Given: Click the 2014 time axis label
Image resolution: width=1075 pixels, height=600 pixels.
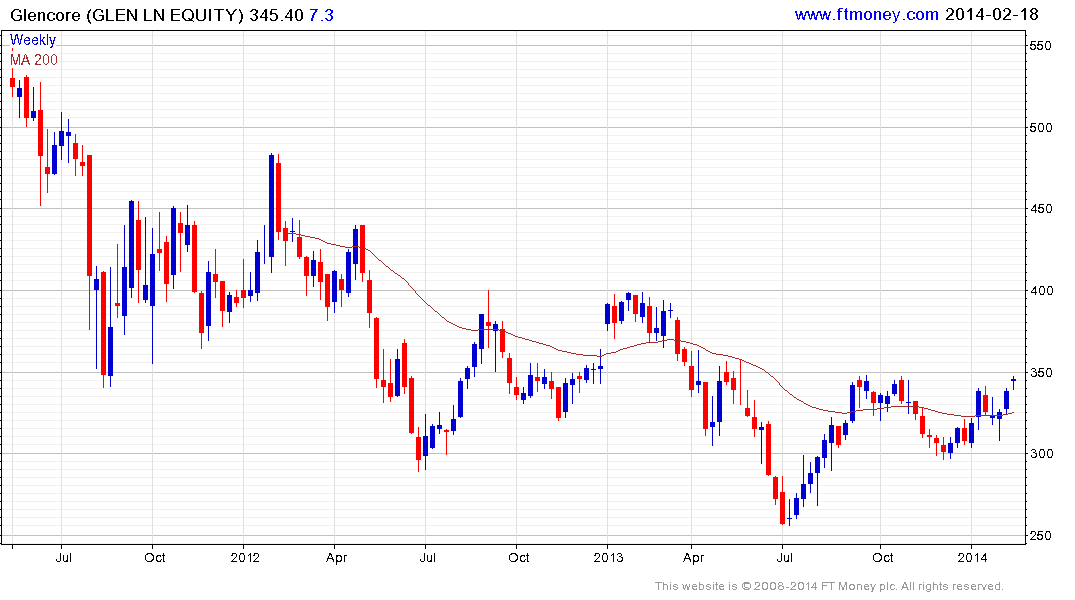Looking at the screenshot, I should click(972, 557).
